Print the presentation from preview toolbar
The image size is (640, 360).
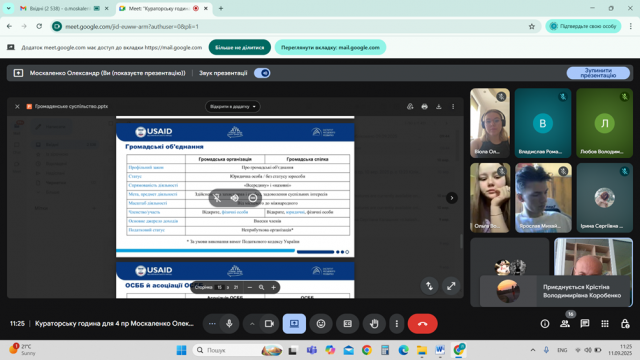(x=424, y=107)
